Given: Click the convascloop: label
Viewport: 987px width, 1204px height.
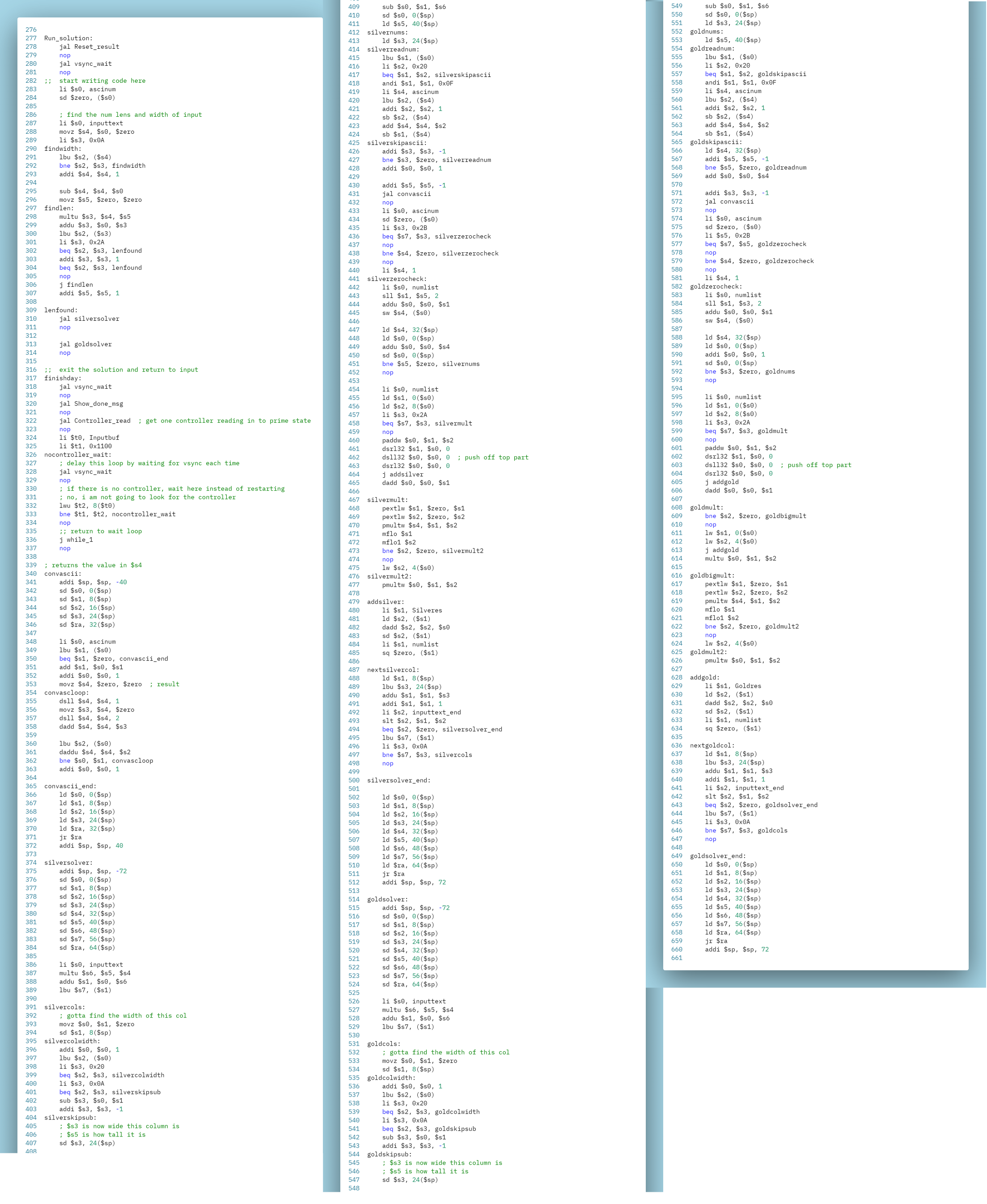Looking at the screenshot, I should (x=67, y=692).
